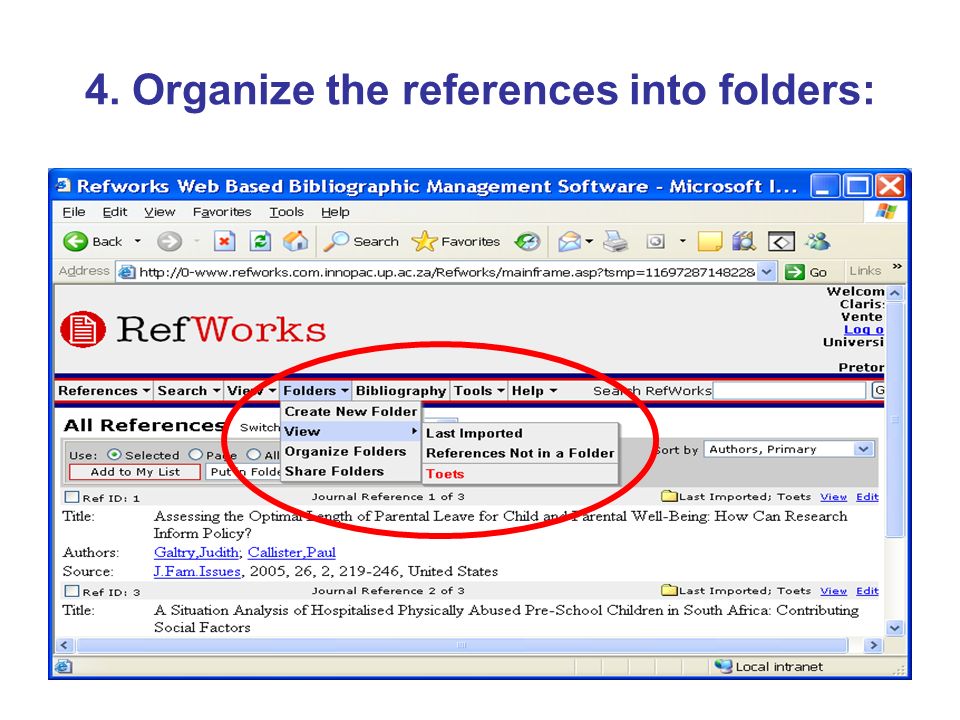This screenshot has height=720, width=960.
Task: Click the Forward arrow icon
Action: 169,241
